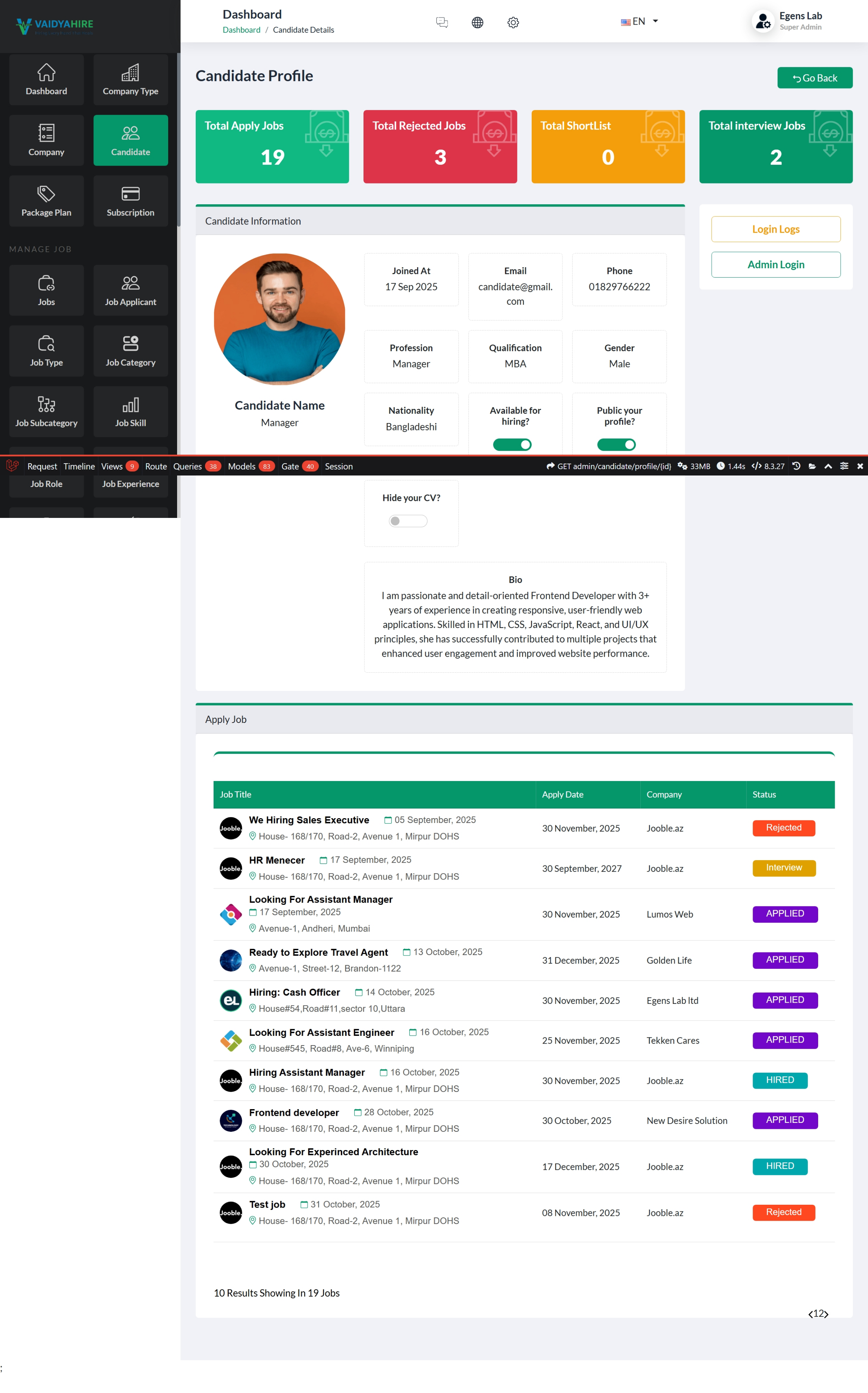Switch to Queries tab in debugbar
The width and height of the screenshot is (868, 1393).
point(188,466)
